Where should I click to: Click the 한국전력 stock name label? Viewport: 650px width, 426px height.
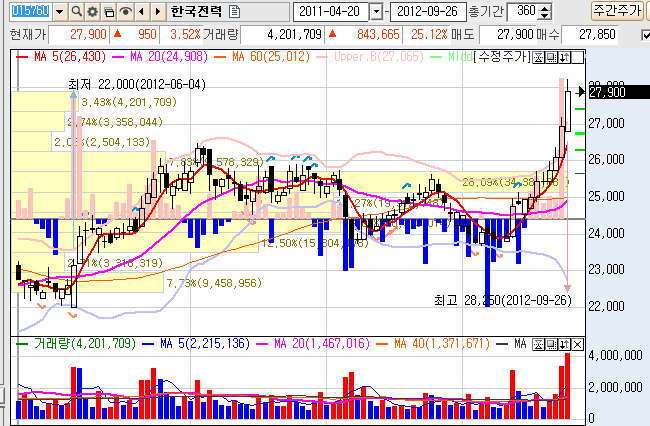tap(196, 11)
